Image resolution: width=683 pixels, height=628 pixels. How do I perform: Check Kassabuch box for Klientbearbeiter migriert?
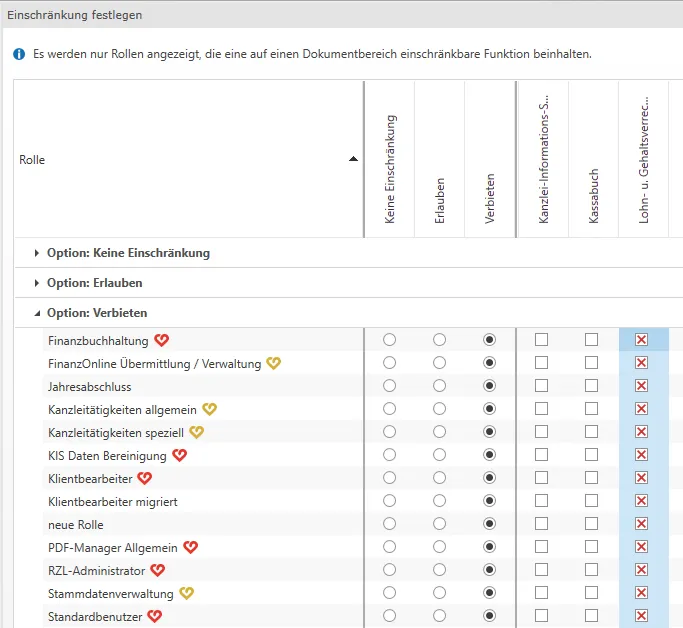[592, 501]
